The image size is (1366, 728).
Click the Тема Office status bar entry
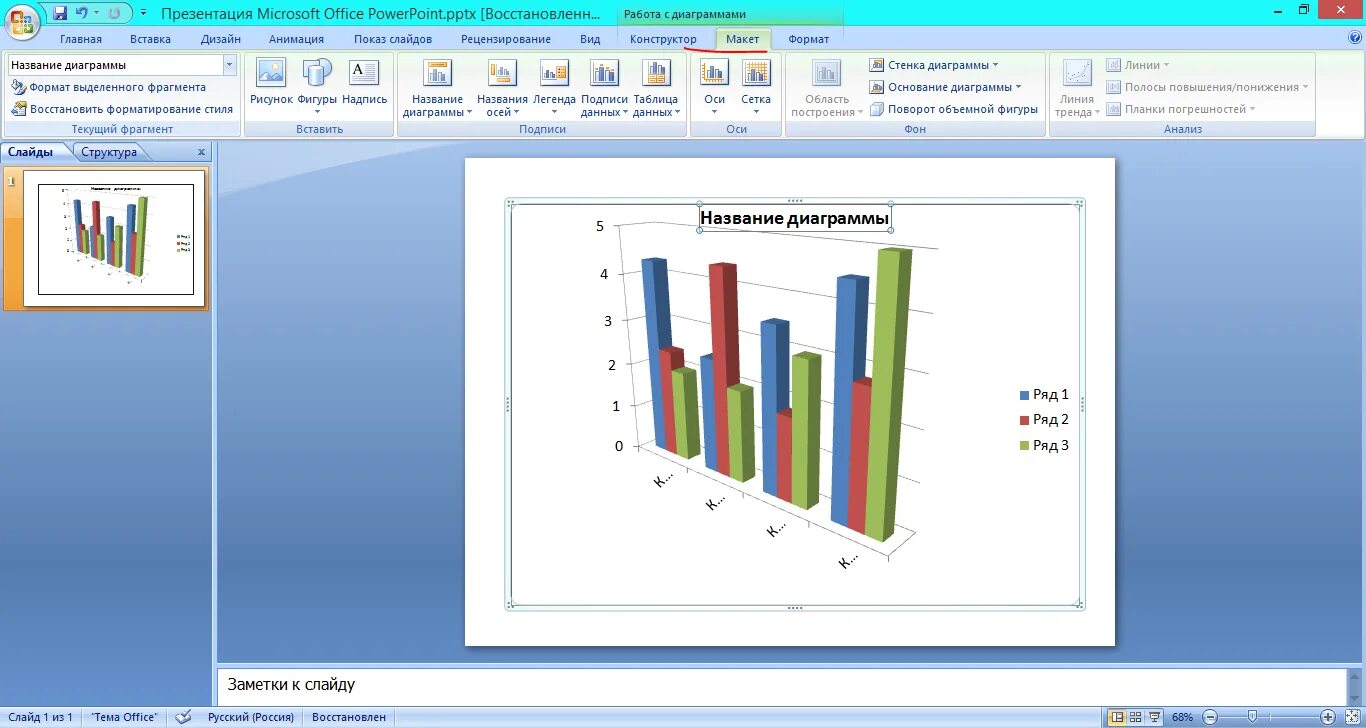pyautogui.click(x=124, y=717)
